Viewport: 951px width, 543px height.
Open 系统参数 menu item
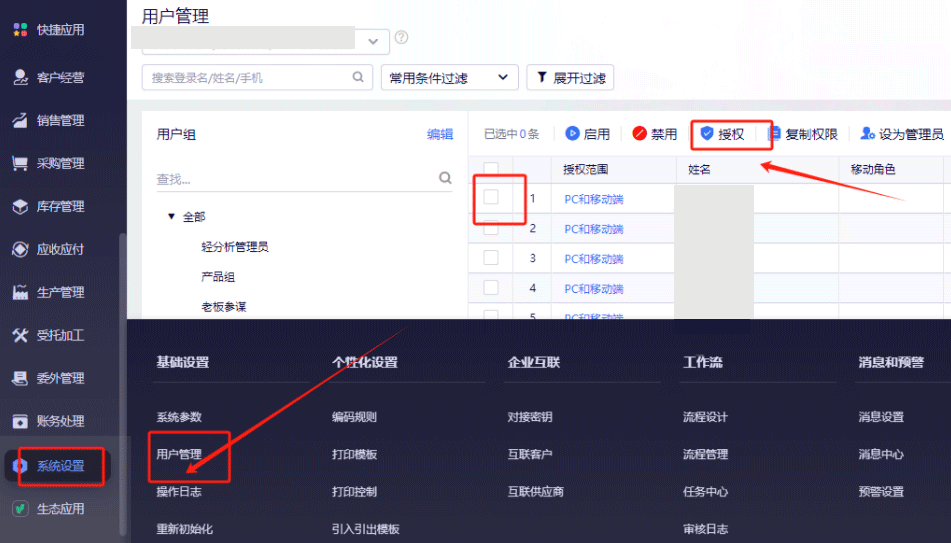179,417
